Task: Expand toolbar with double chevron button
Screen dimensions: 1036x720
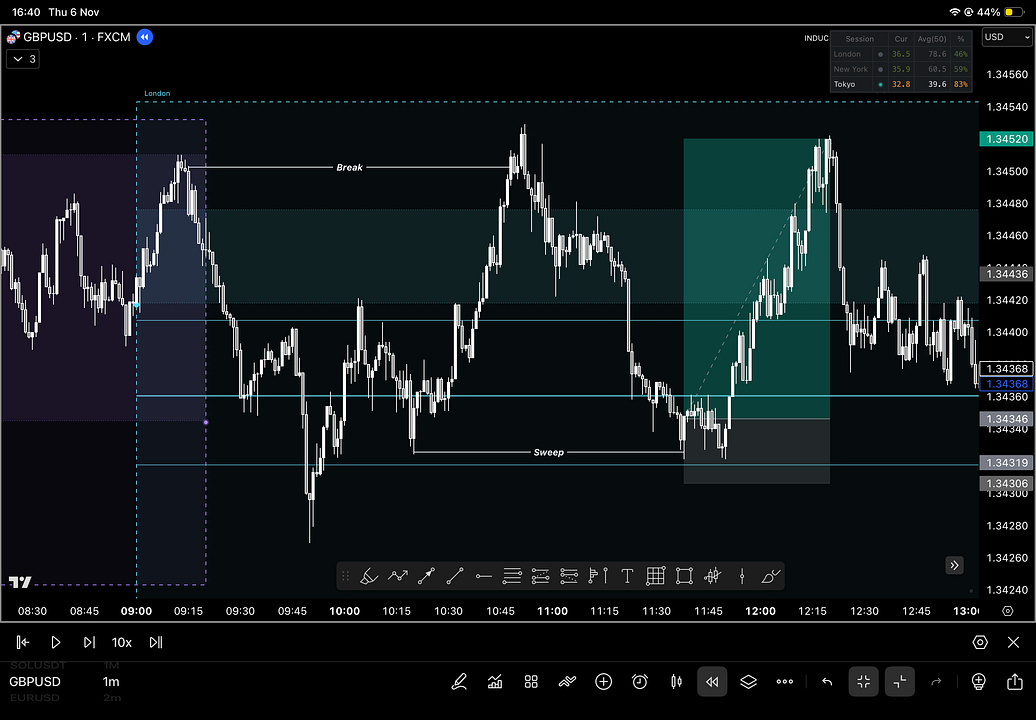Action: [x=954, y=565]
